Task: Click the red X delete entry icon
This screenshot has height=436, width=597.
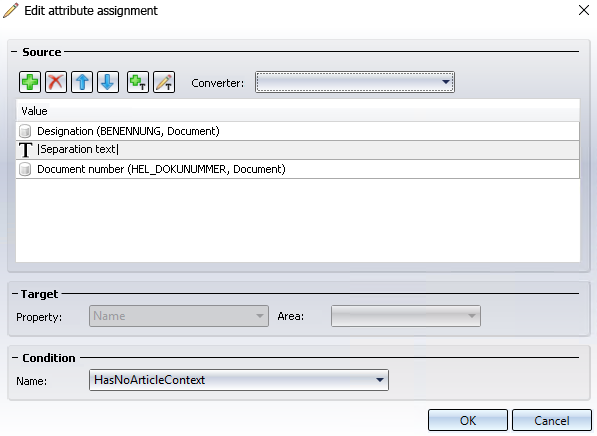Action: pyautogui.click(x=56, y=82)
